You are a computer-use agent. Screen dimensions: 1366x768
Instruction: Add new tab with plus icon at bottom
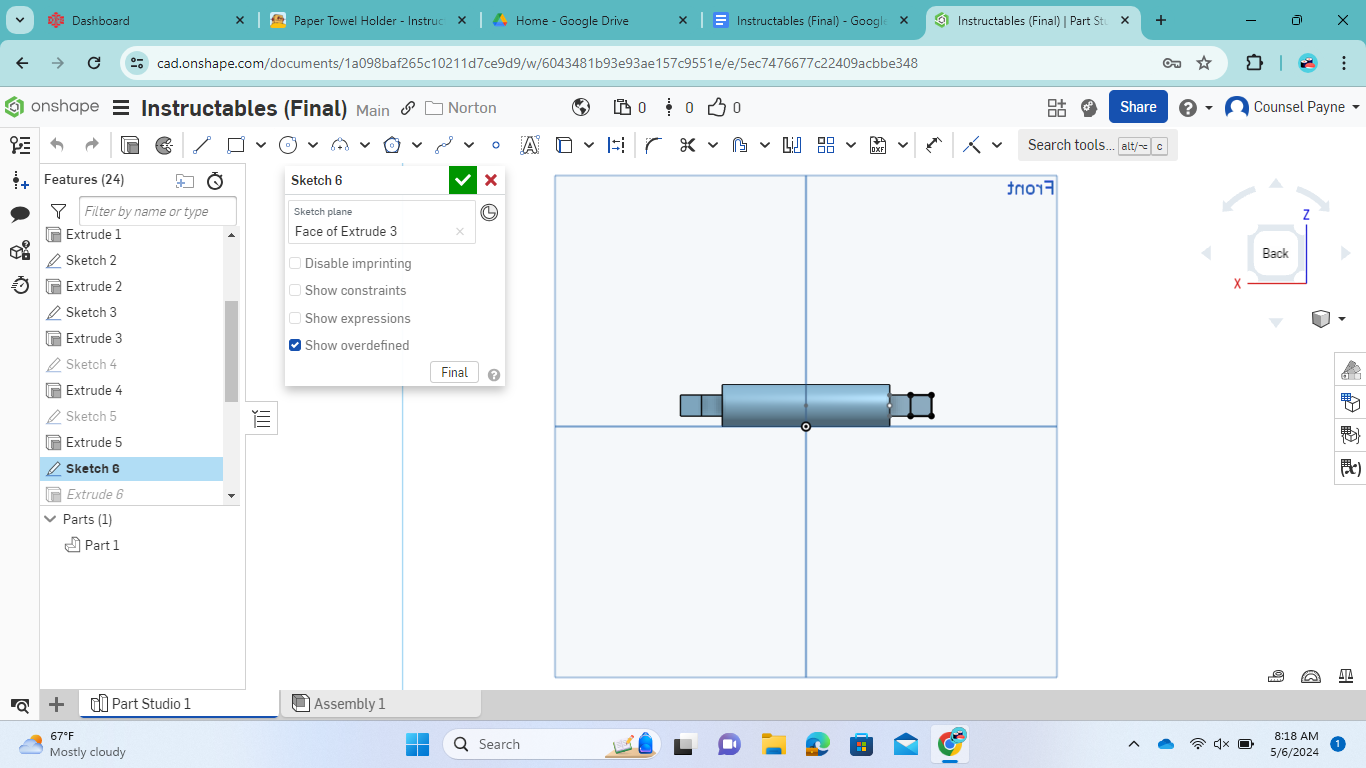click(57, 704)
